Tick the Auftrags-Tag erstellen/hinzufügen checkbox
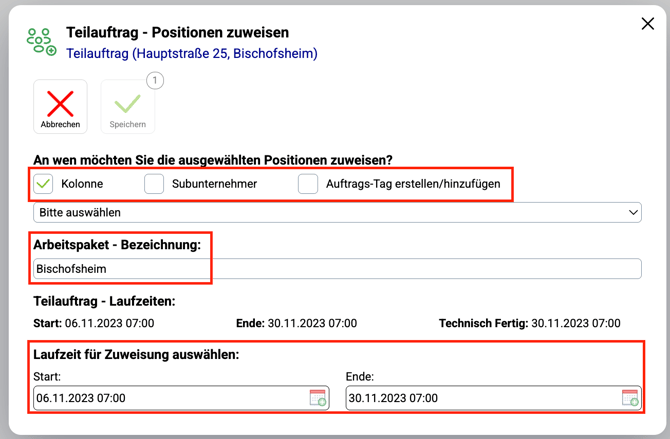670x439 pixels. (308, 184)
